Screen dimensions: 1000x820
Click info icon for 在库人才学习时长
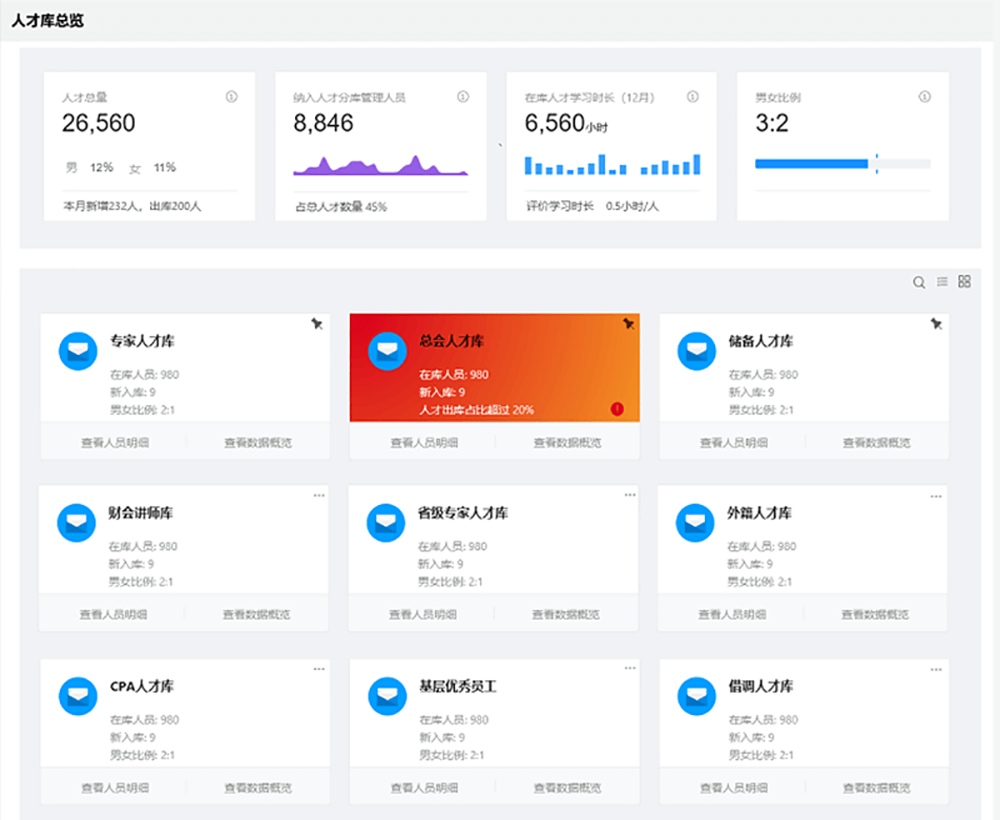693,97
